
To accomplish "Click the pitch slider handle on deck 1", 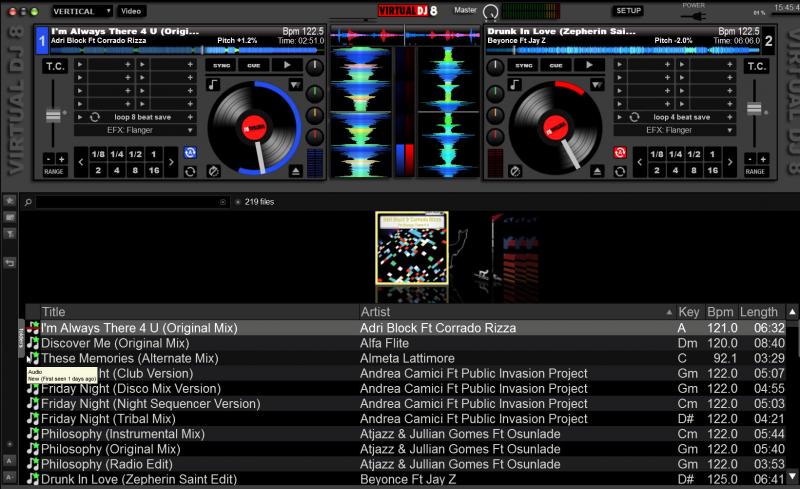I will pyautogui.click(x=53, y=115).
